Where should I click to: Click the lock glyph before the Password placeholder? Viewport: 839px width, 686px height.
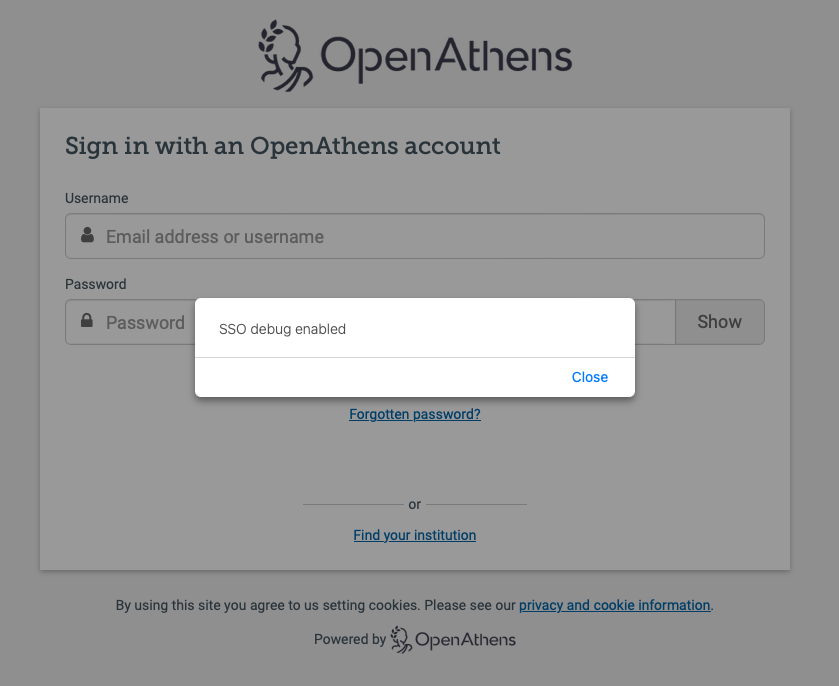[x=87, y=322]
